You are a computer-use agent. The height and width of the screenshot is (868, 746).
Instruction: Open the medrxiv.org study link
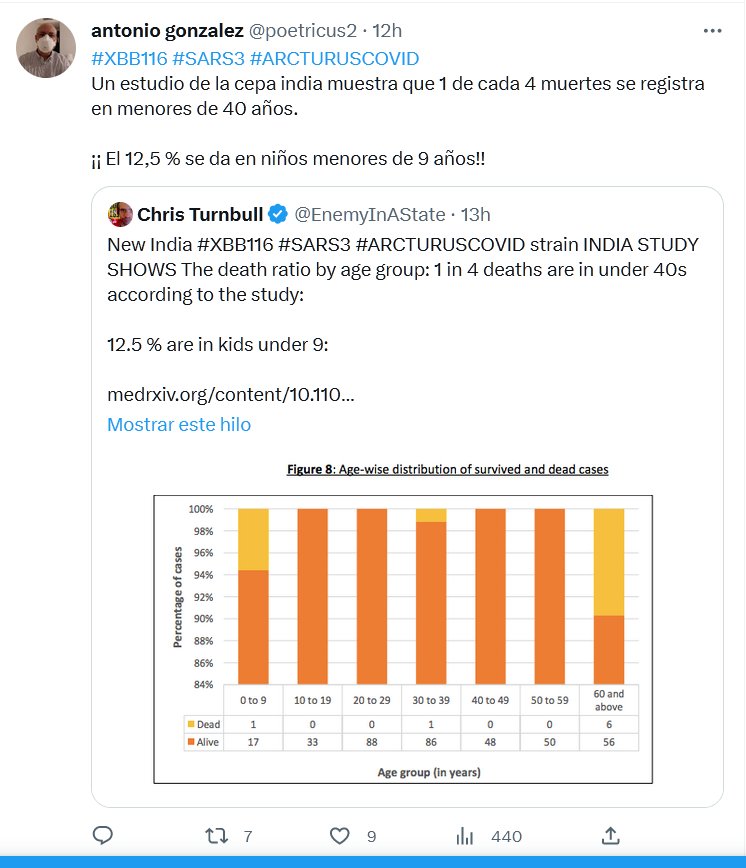230,395
